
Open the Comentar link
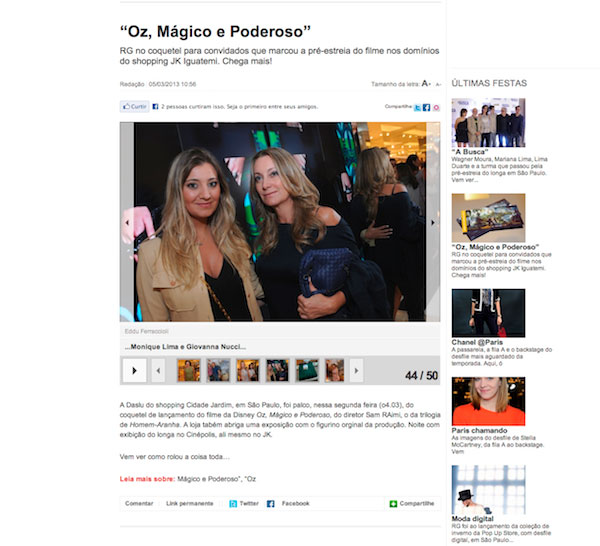(139, 504)
